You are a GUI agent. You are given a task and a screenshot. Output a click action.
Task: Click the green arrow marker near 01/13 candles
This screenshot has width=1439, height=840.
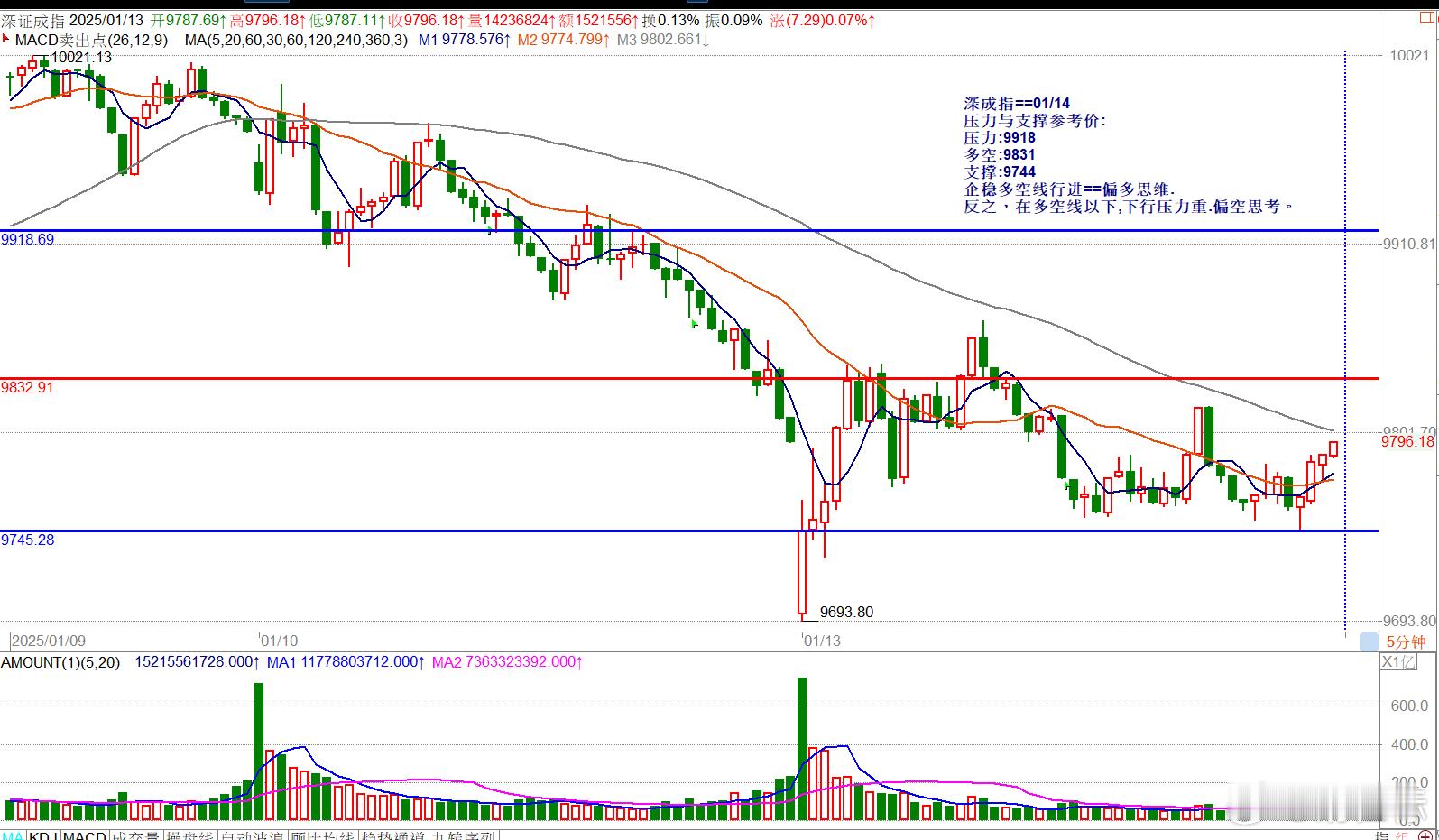click(1068, 485)
